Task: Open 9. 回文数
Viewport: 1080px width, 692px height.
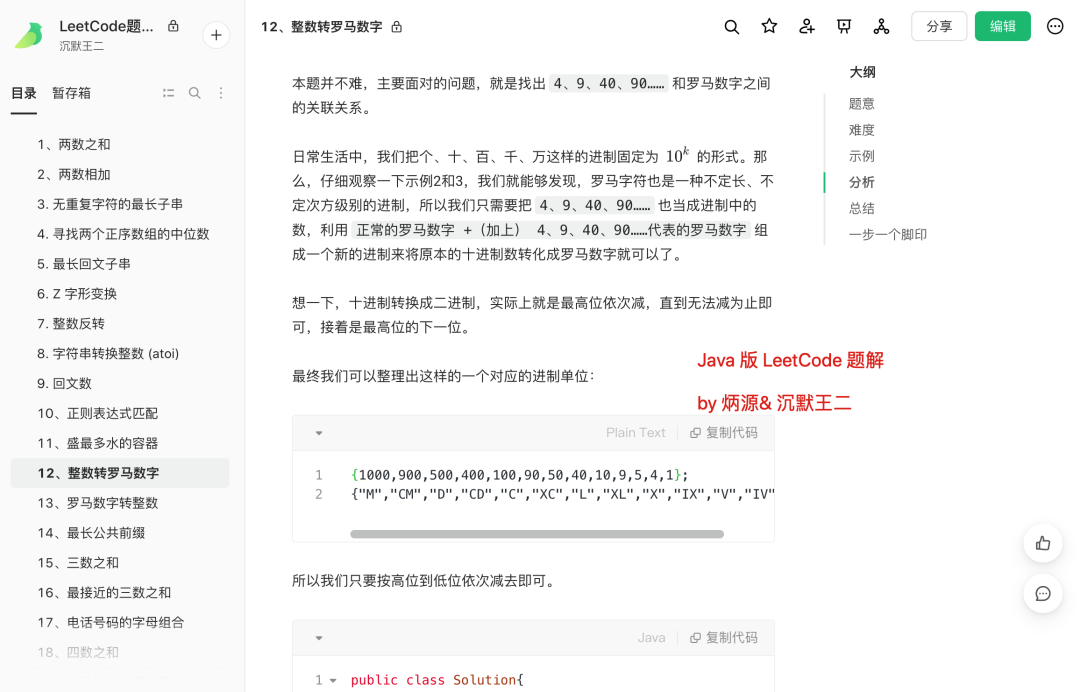Action: point(120,384)
